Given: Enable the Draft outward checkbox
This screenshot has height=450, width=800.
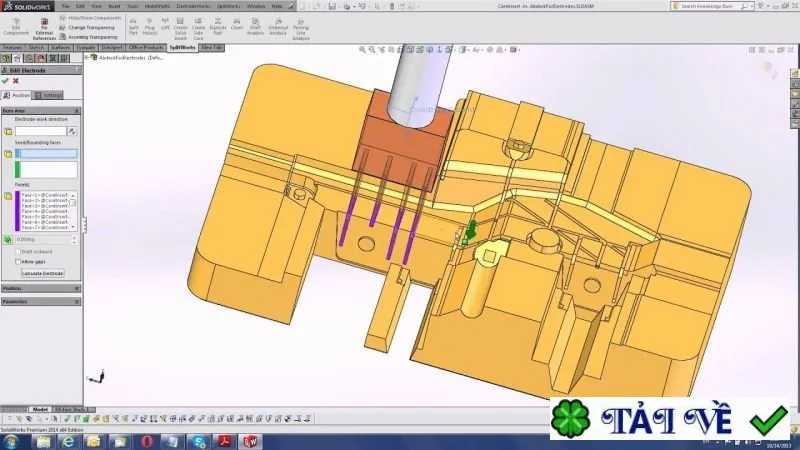Looking at the screenshot, I should [x=18, y=252].
